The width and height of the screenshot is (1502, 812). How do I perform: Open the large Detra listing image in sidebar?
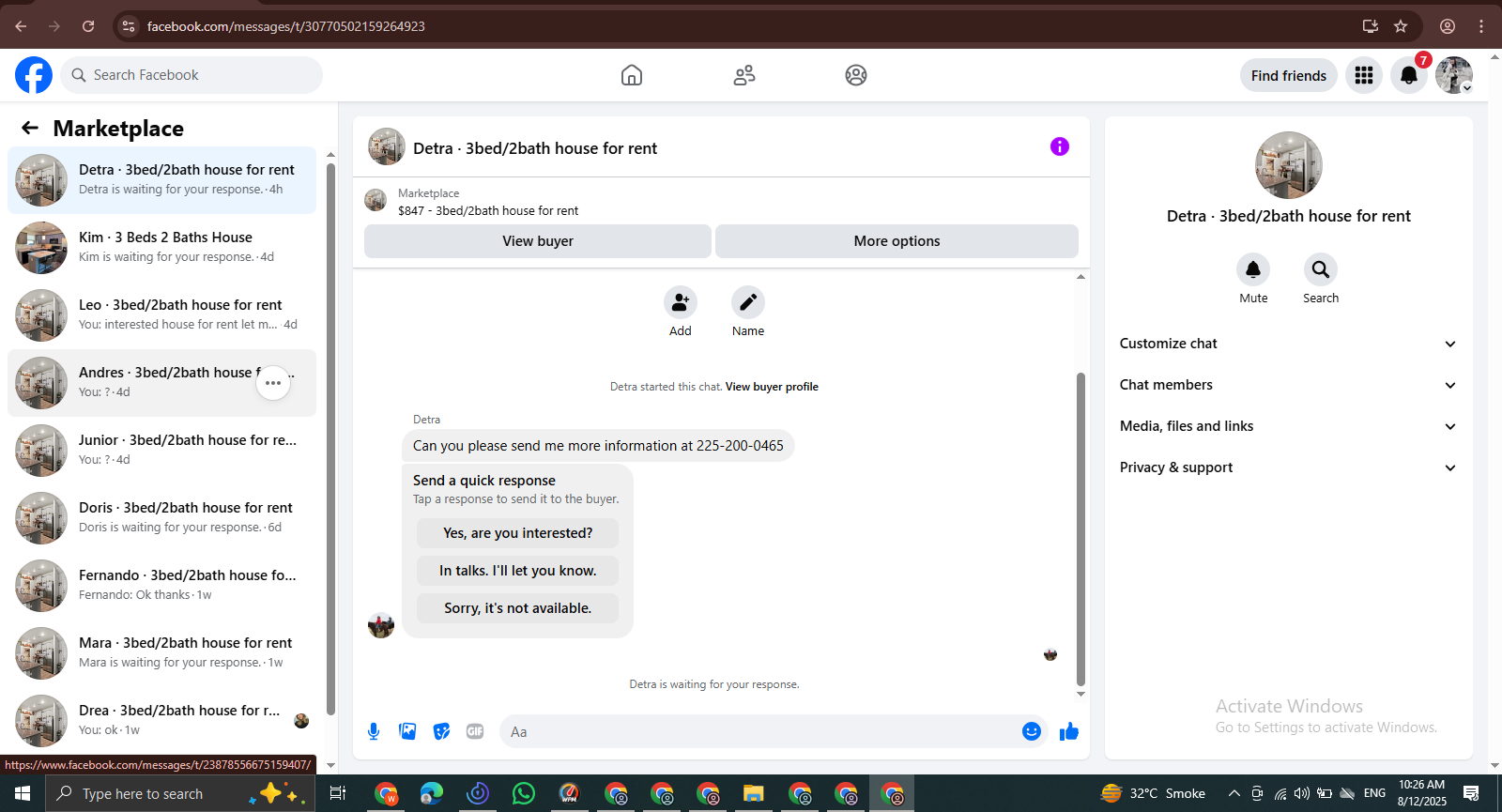click(1288, 165)
